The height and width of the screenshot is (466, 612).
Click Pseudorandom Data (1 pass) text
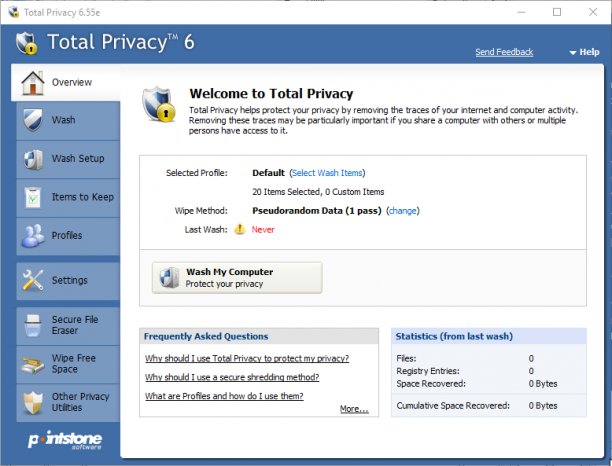(317, 211)
